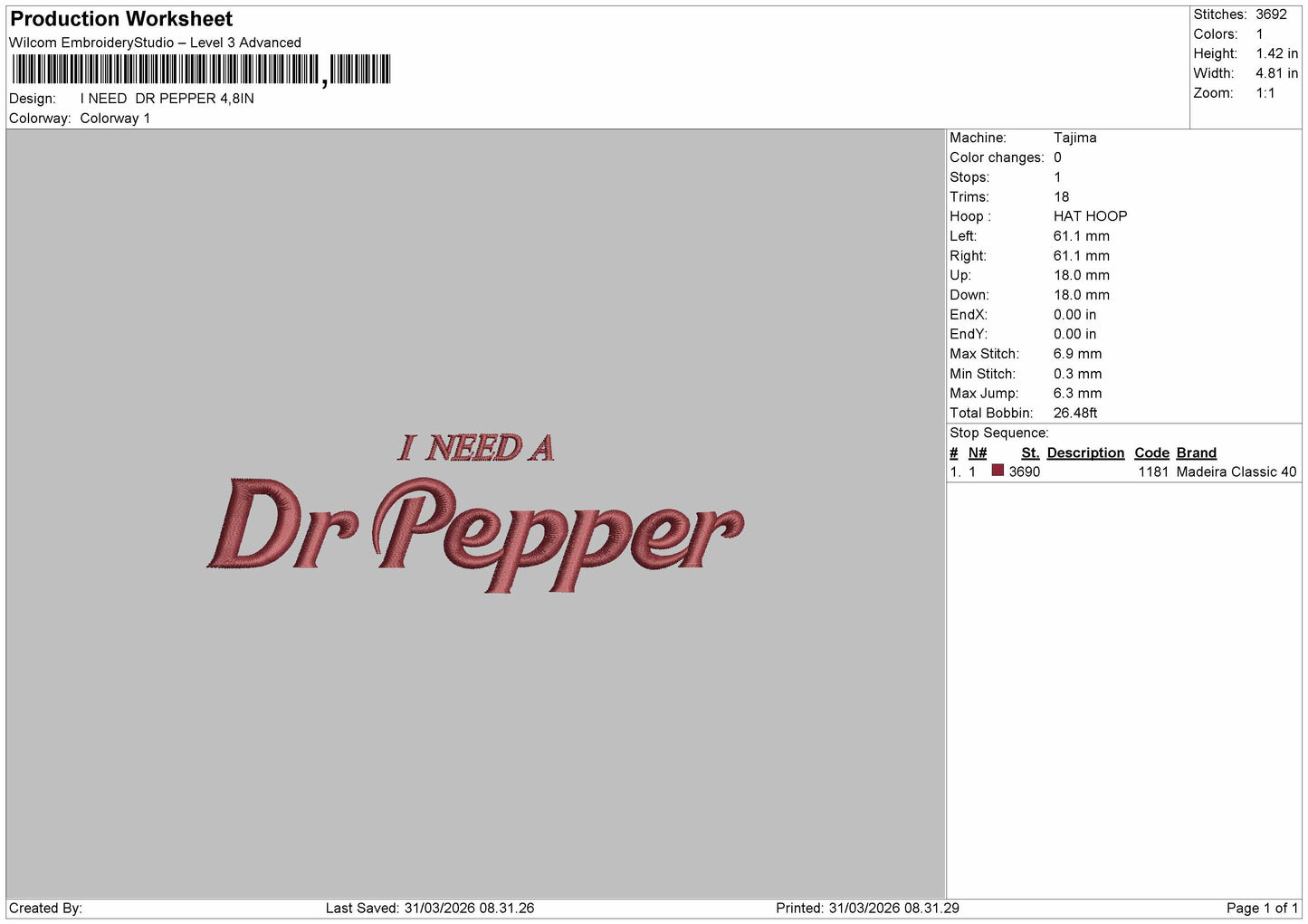Select the Stitches value 3692
Image resolution: width=1308 pixels, height=924 pixels.
[1271, 14]
